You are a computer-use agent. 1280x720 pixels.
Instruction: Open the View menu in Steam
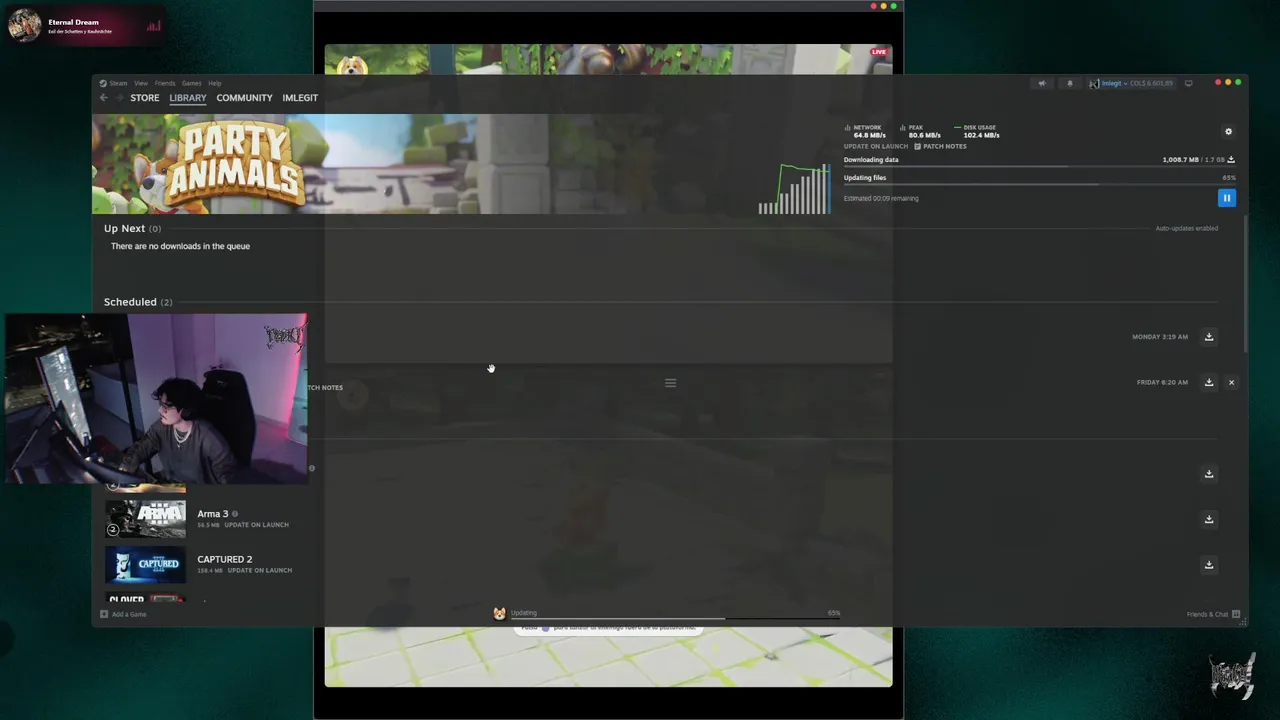[x=141, y=83]
